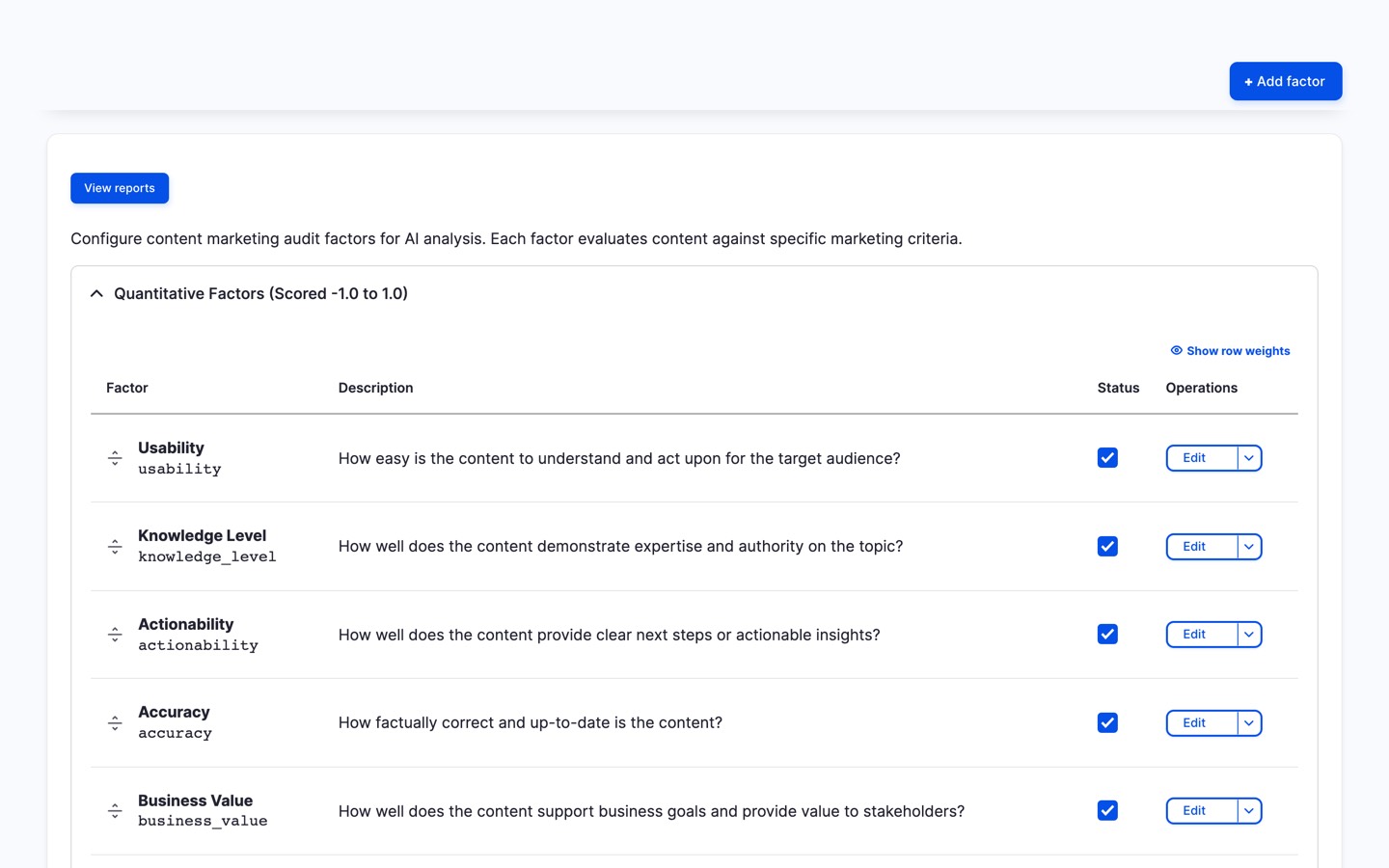Image resolution: width=1389 pixels, height=868 pixels.
Task: Click the Operations column header
Action: pos(1201,388)
